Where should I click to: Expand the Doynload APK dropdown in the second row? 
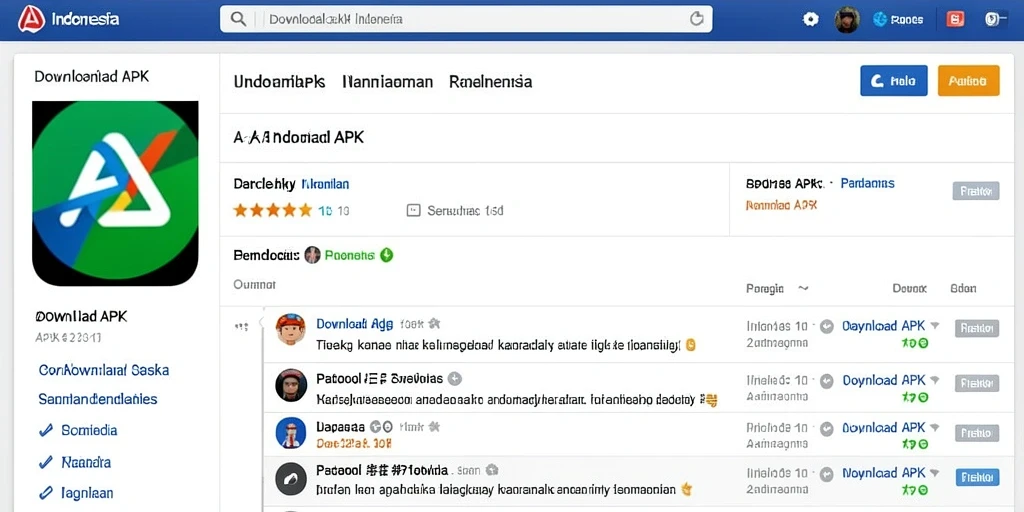tap(935, 380)
